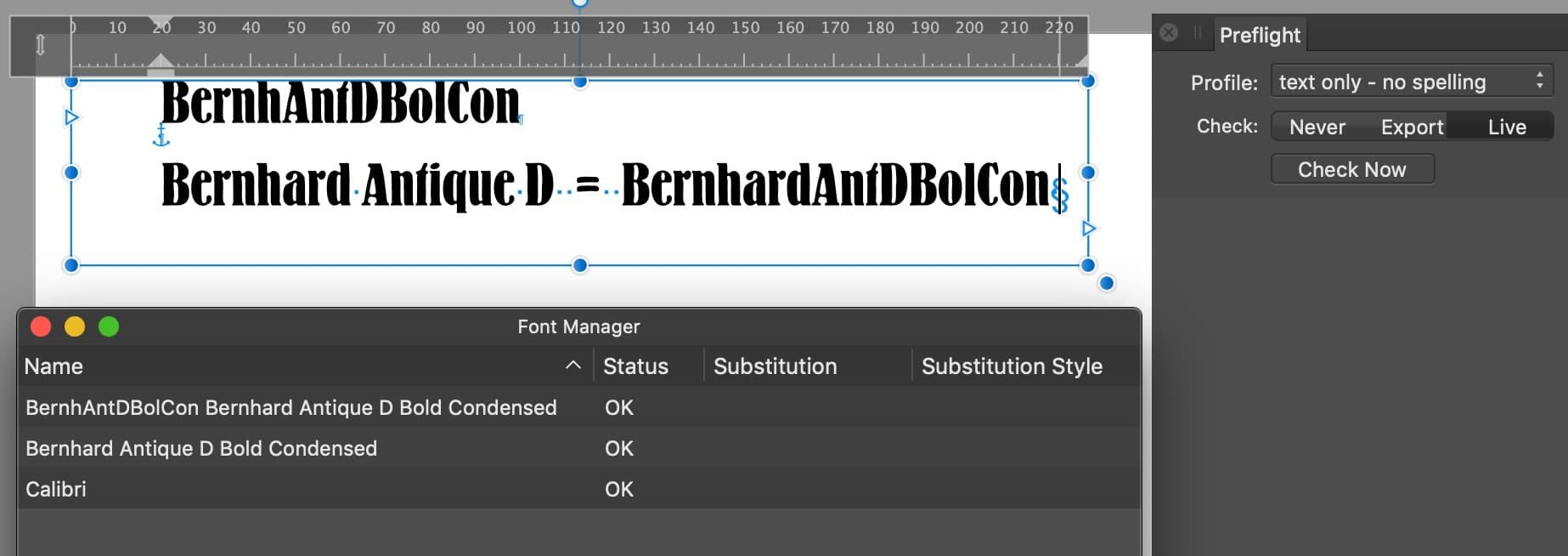Screen dimensions: 1568x556
Task: Select the Bernhard Antique D Bold Condensed row
Action: click(x=578, y=448)
